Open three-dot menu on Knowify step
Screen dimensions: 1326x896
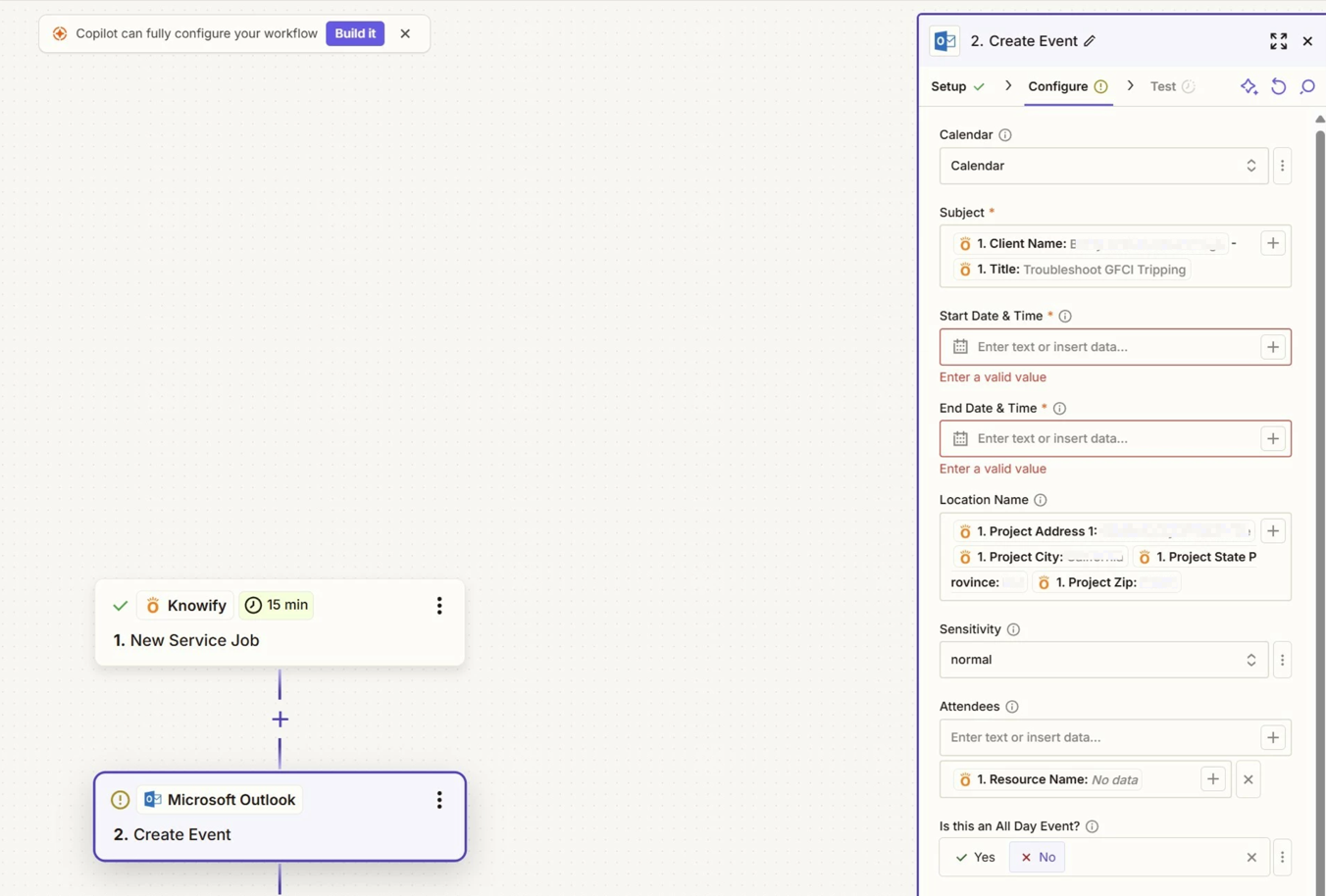pos(439,606)
